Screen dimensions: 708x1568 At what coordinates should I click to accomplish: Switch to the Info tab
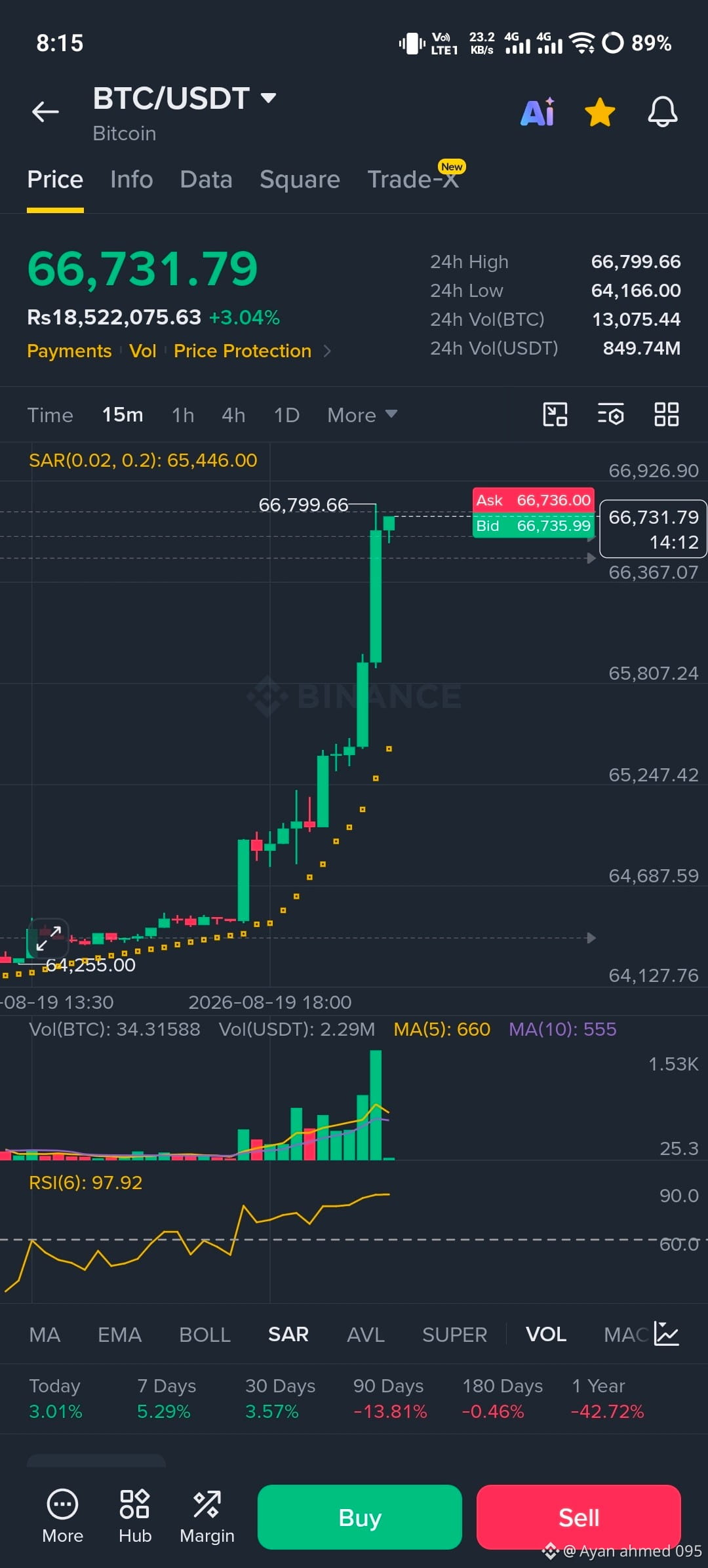point(131,179)
